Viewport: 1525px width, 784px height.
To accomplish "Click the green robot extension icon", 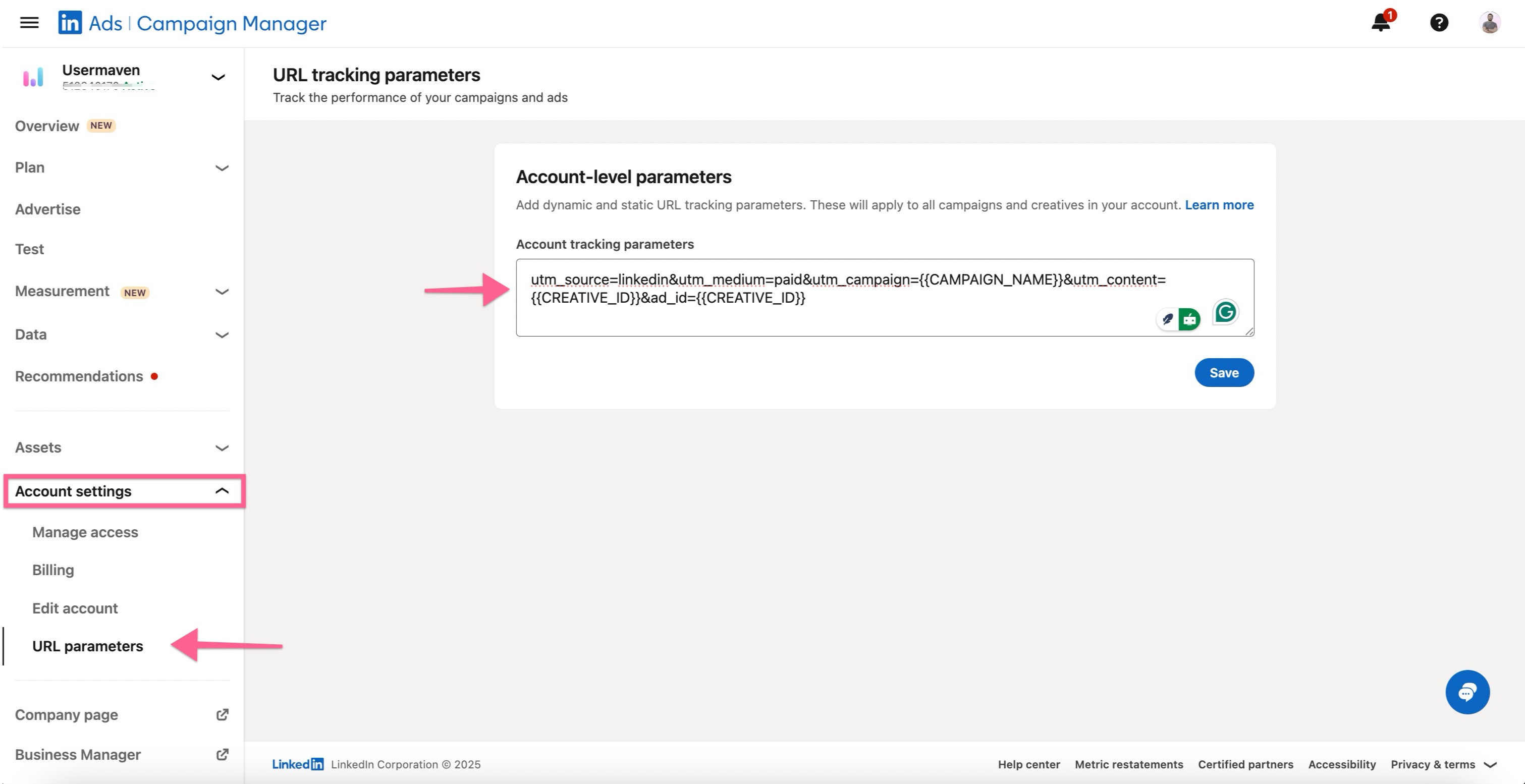I will (1189, 319).
